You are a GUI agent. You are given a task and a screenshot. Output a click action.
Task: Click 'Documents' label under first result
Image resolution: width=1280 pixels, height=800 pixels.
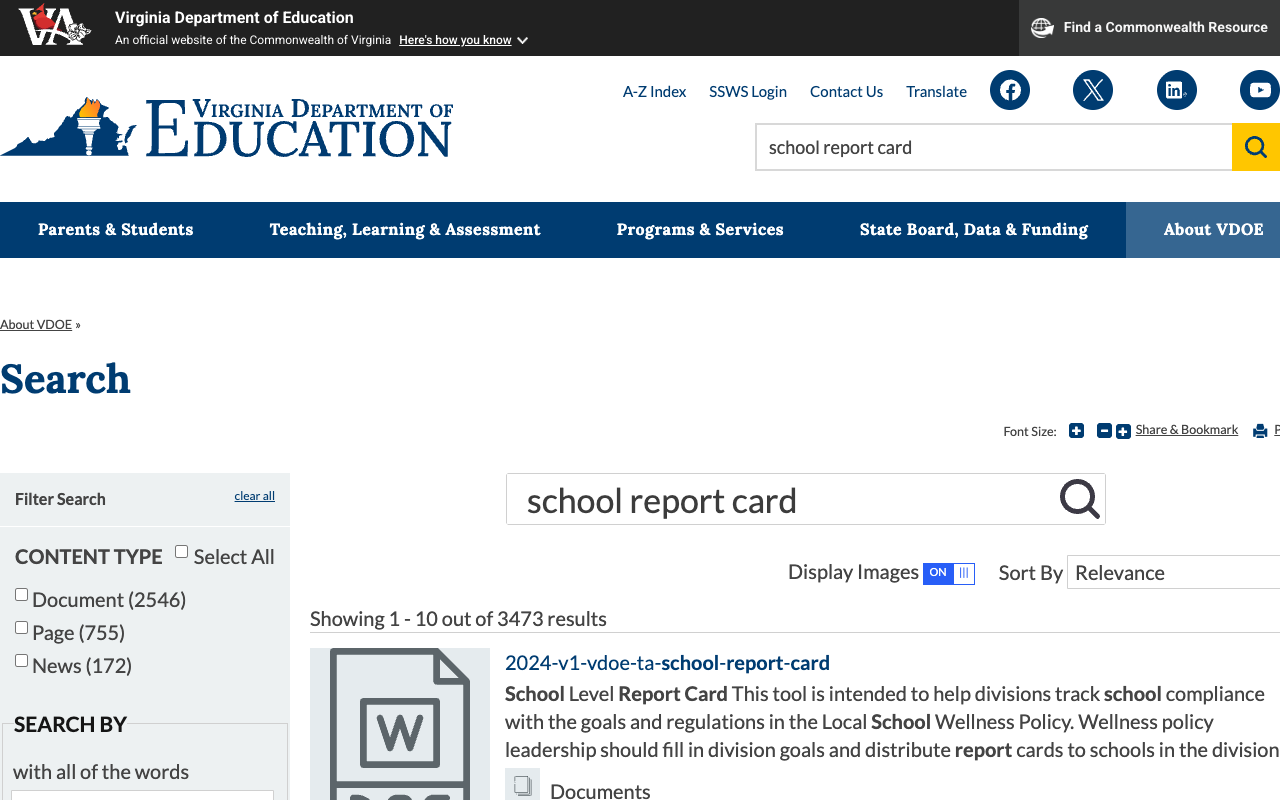[600, 791]
